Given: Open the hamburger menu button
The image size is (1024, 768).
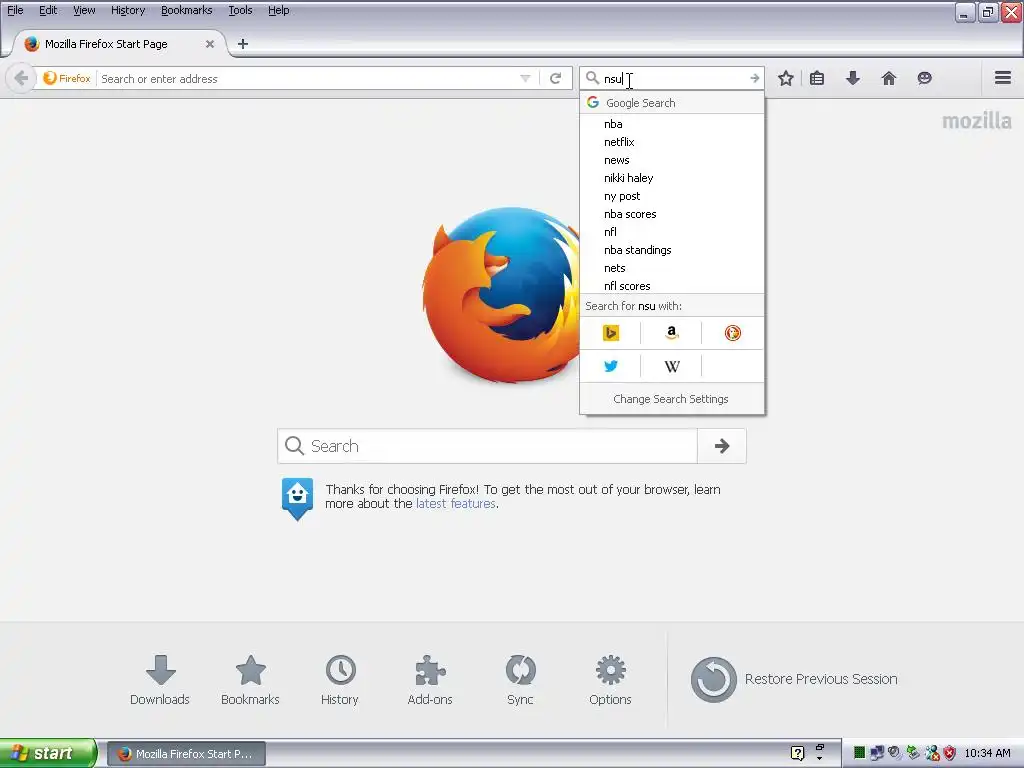Looking at the screenshot, I should pos(1003,78).
